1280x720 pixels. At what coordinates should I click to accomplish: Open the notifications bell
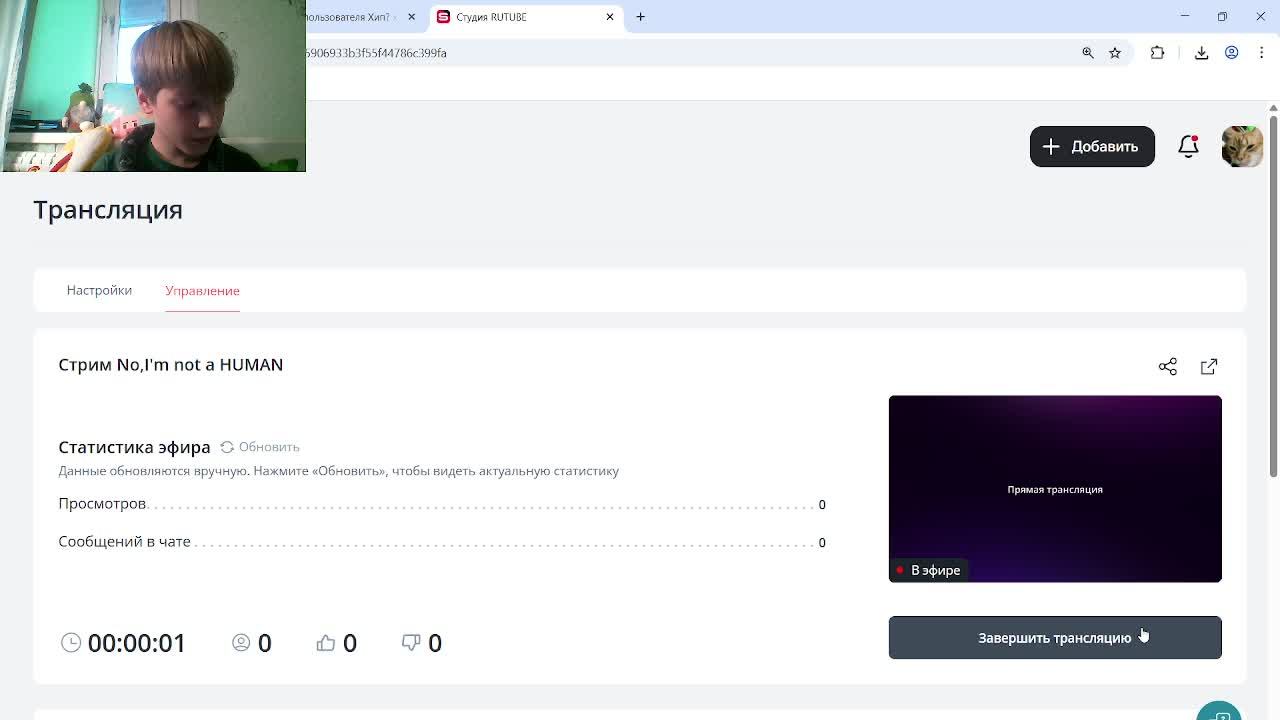[x=1188, y=146]
